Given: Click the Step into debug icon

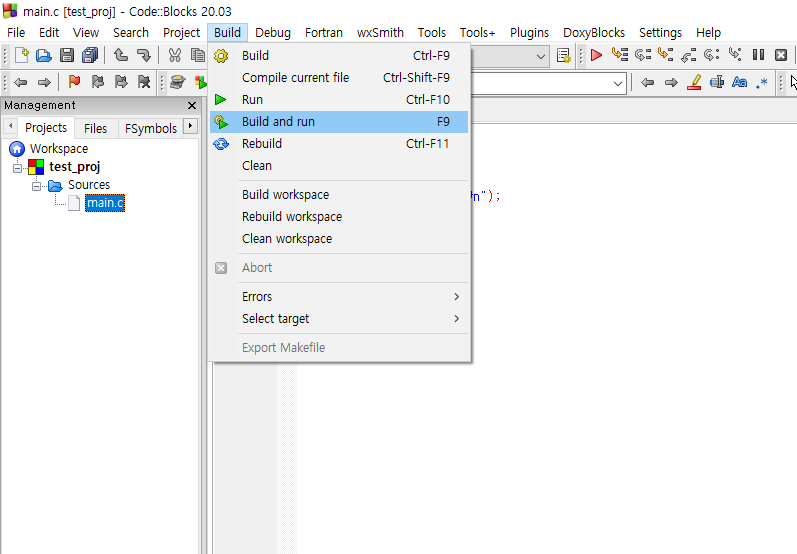Looking at the screenshot, I should pyautogui.click(x=665, y=54).
